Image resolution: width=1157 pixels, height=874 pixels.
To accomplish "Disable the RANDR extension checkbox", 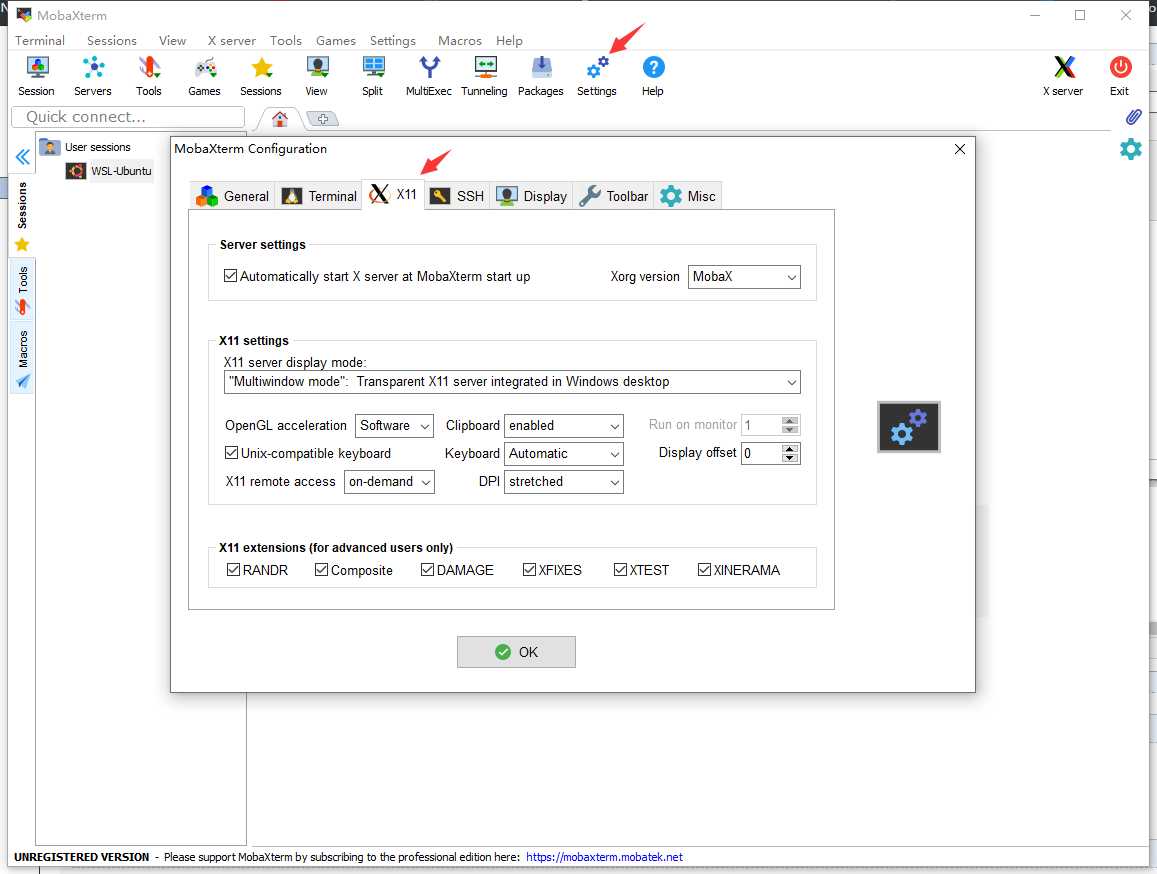I will [233, 570].
